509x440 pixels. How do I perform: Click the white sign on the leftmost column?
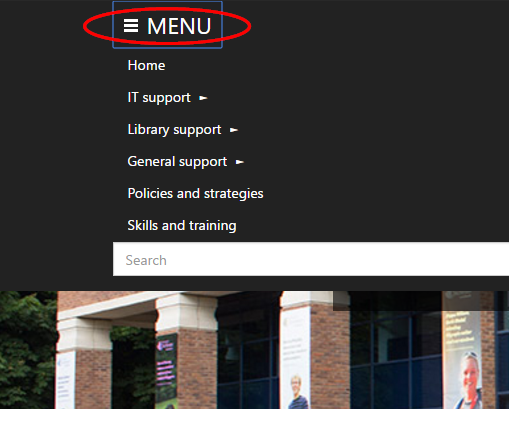tap(65, 380)
